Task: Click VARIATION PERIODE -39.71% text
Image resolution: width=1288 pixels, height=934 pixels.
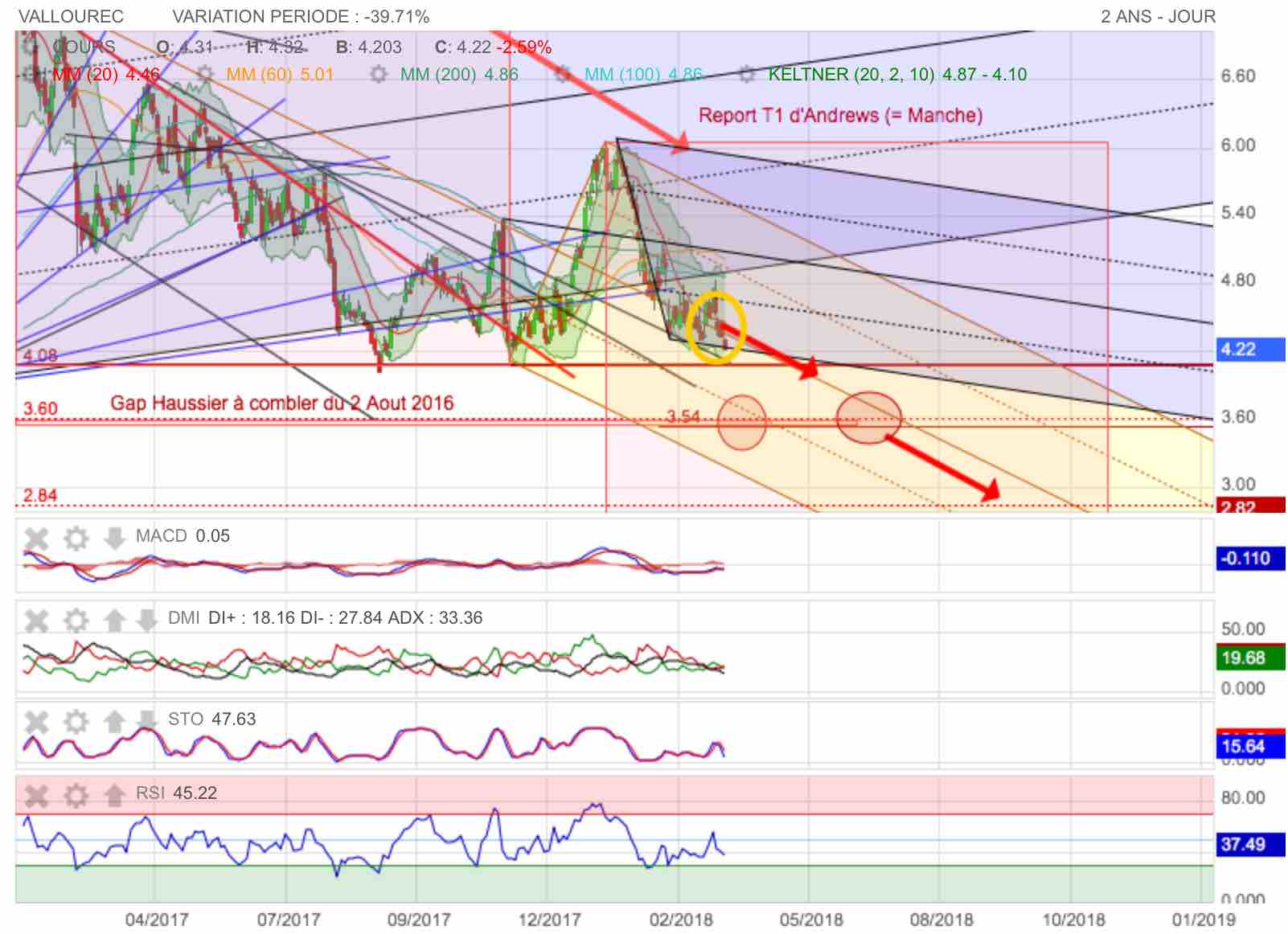Action: point(301,16)
